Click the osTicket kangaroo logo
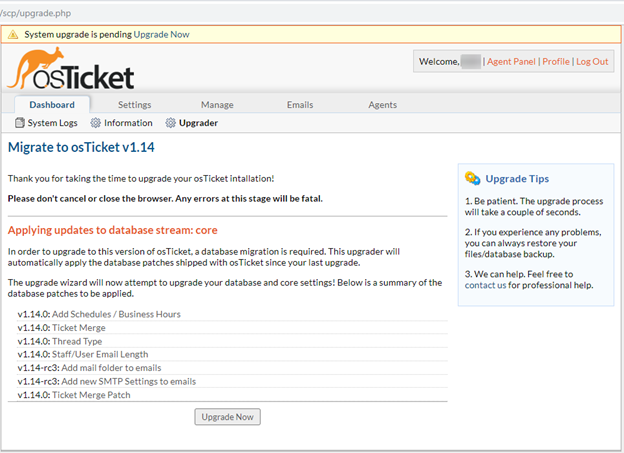The image size is (624, 453). 70,70
